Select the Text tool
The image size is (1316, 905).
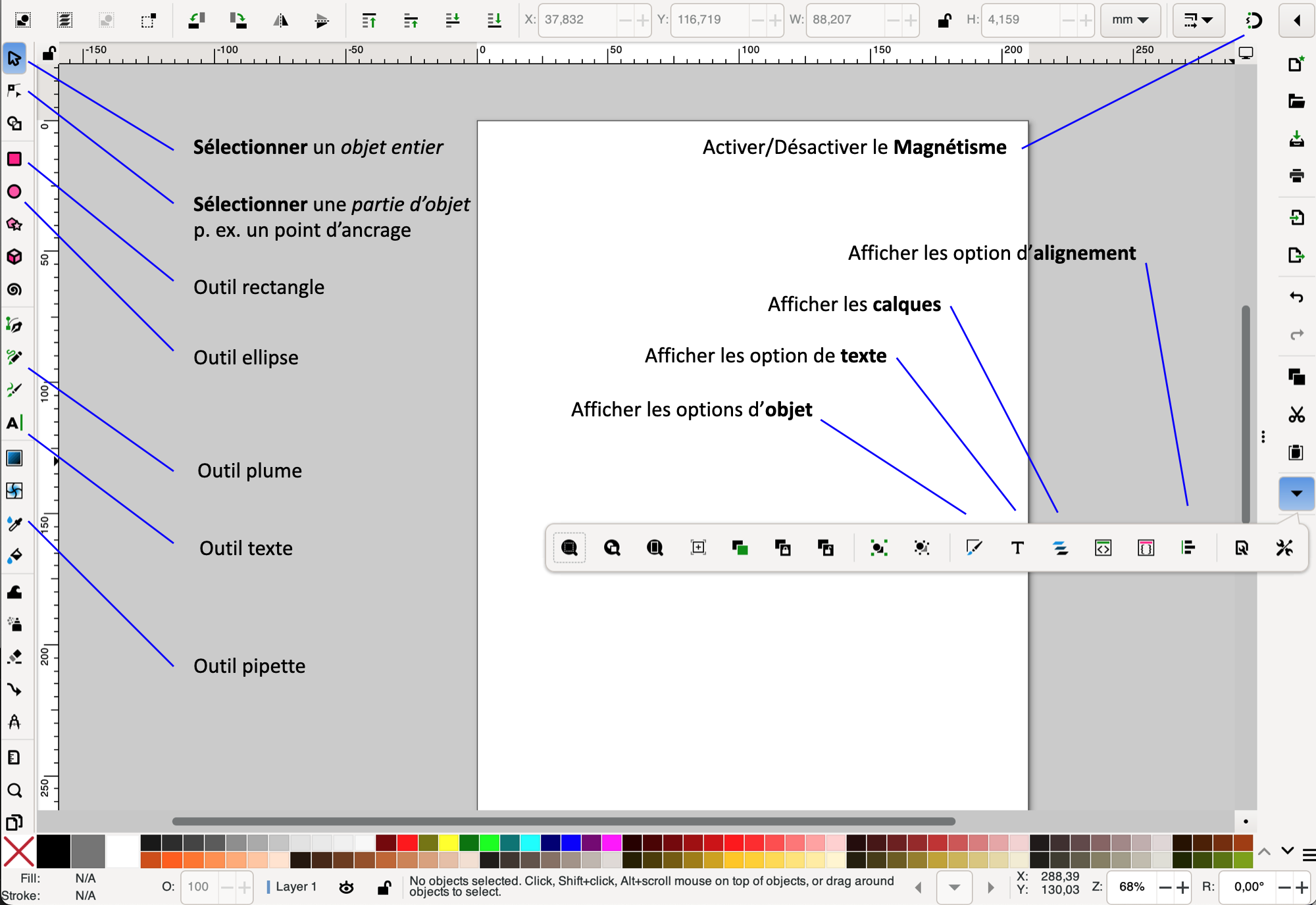14,423
